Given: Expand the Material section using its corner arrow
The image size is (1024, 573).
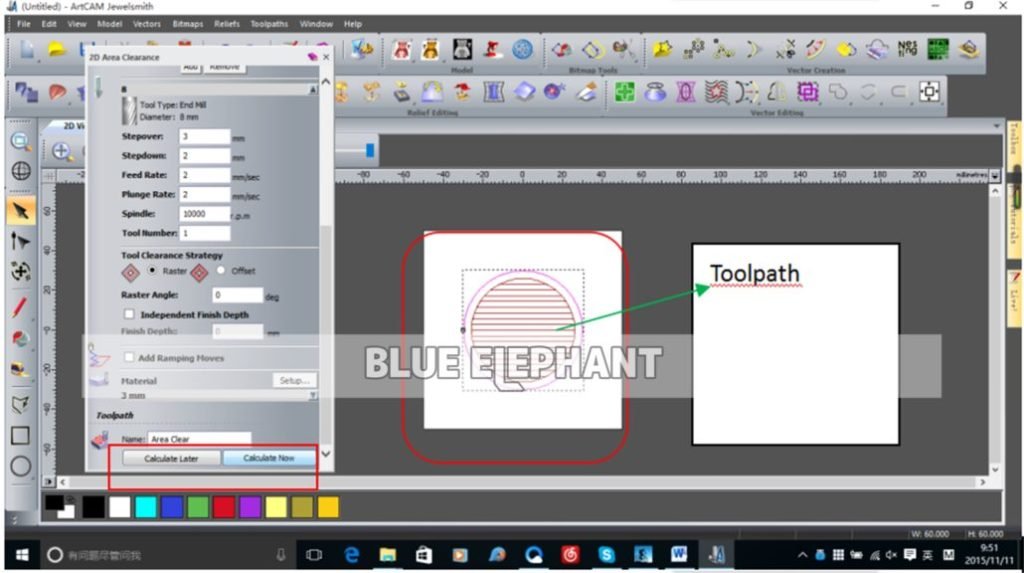Looking at the screenshot, I should [313, 395].
